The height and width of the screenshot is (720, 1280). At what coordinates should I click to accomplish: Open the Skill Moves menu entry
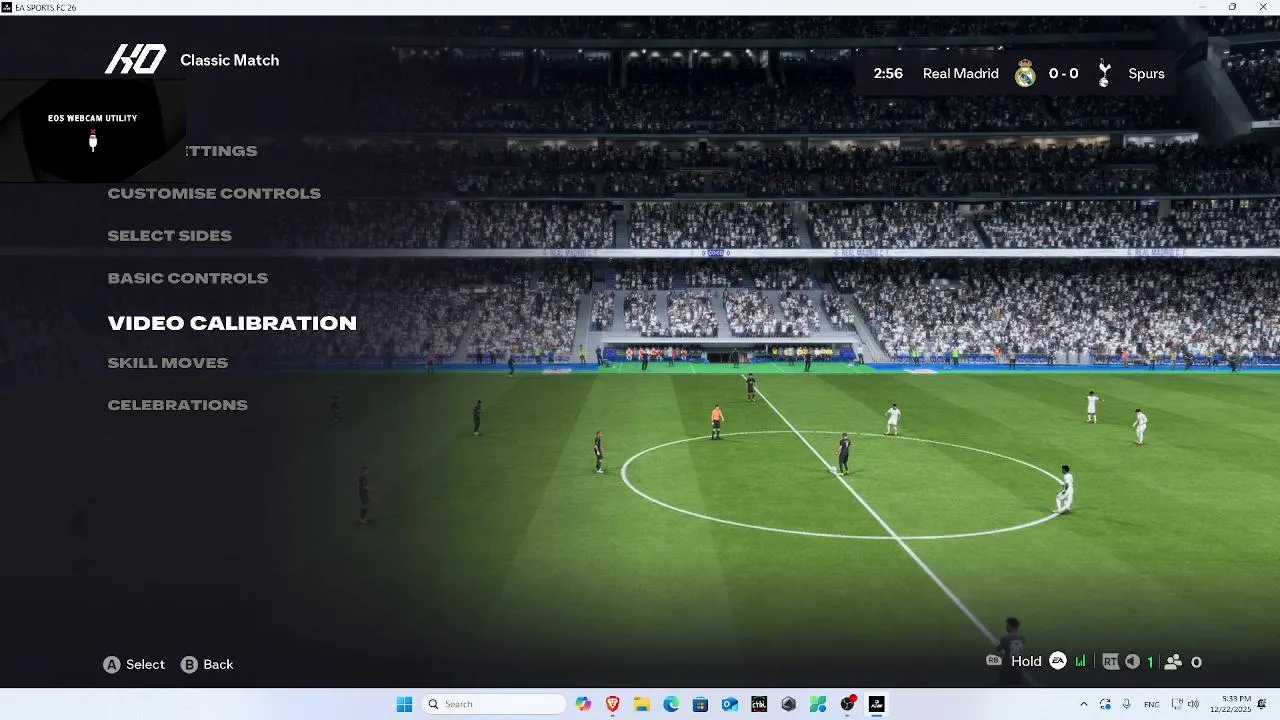click(167, 363)
